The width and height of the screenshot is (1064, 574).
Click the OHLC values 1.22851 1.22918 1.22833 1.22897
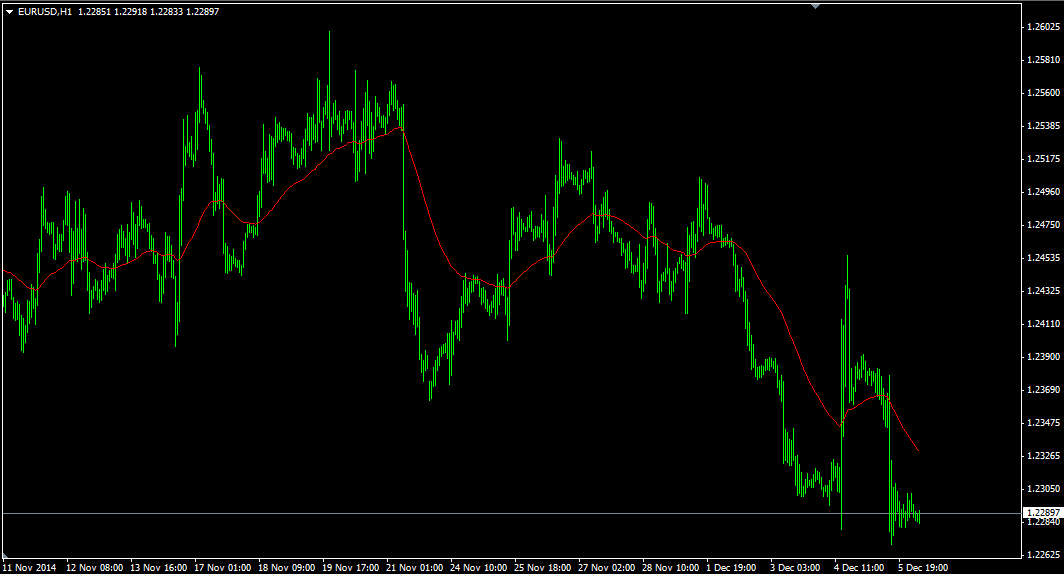[149, 12]
